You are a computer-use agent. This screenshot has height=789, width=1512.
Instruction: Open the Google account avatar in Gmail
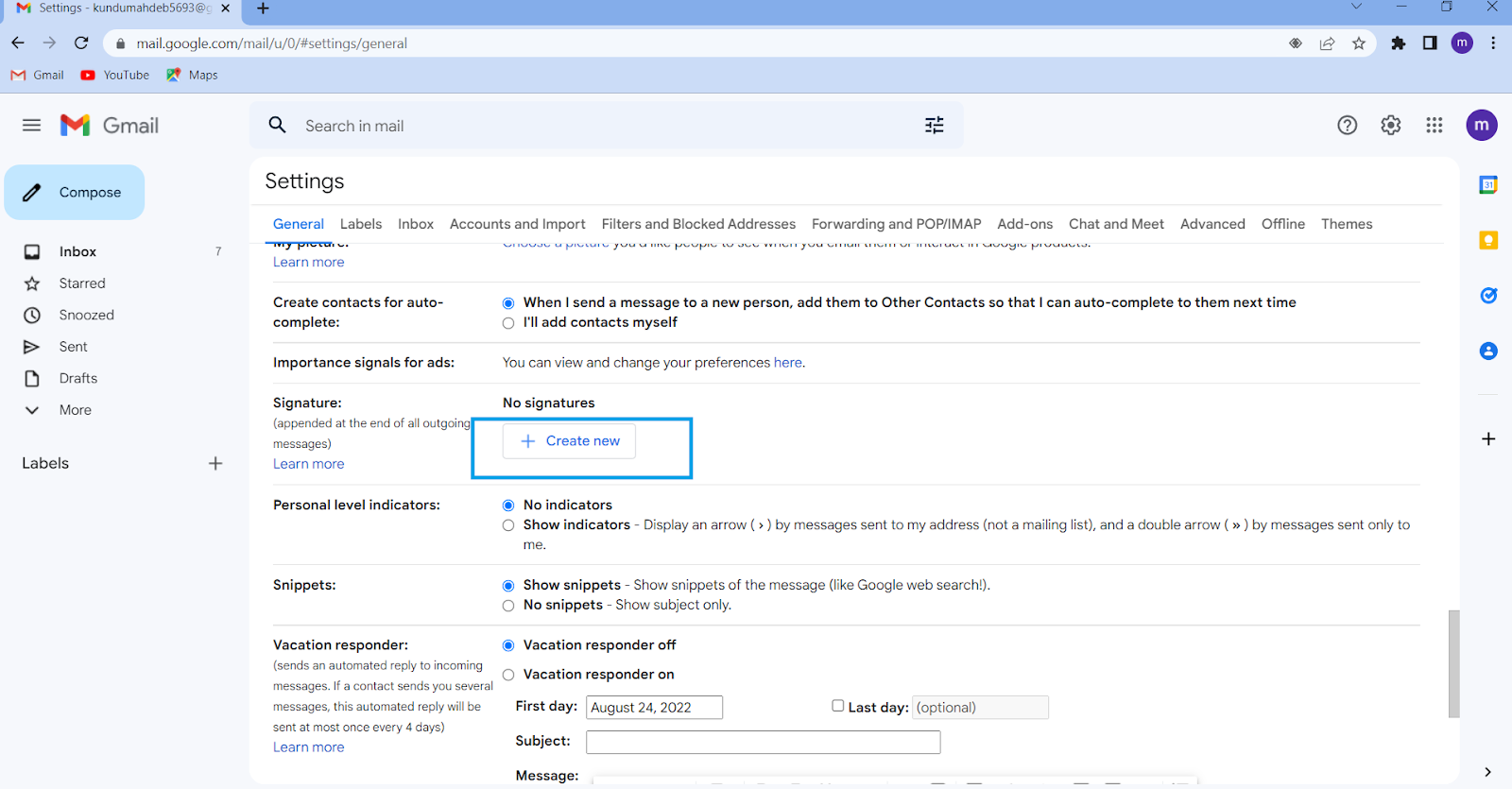tap(1482, 125)
